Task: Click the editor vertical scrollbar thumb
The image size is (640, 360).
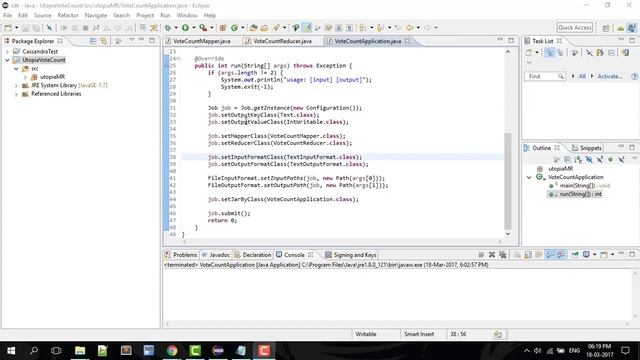Action: pyautogui.click(x=508, y=181)
